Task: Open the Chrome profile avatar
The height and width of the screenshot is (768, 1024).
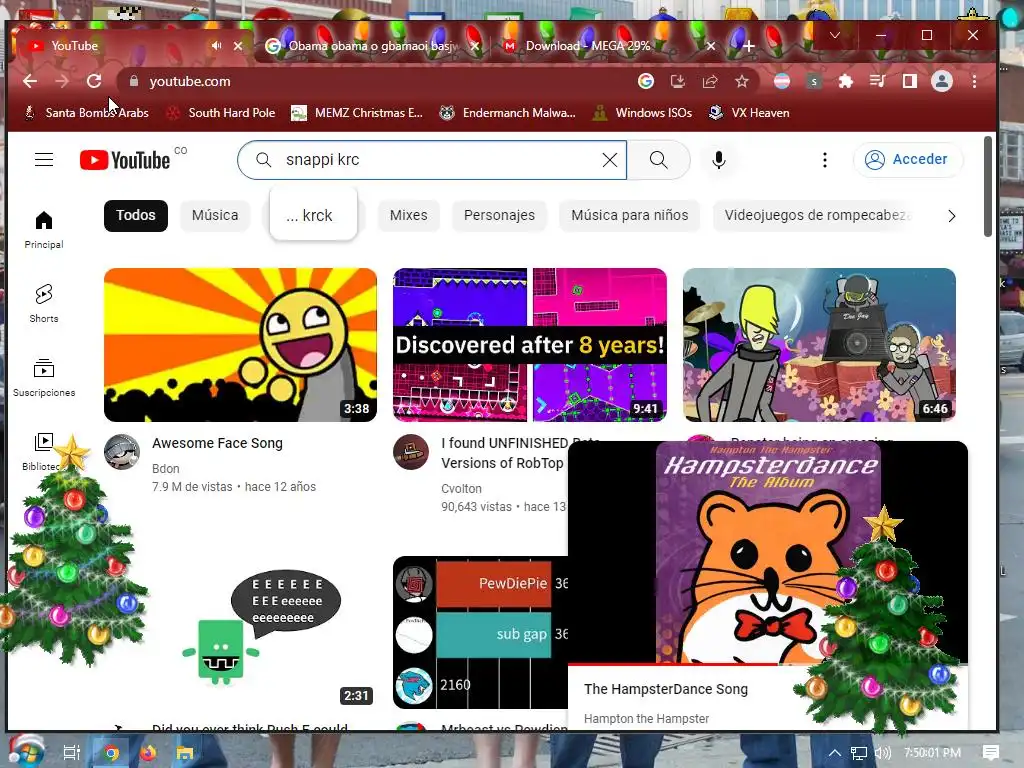Action: pyautogui.click(x=942, y=81)
